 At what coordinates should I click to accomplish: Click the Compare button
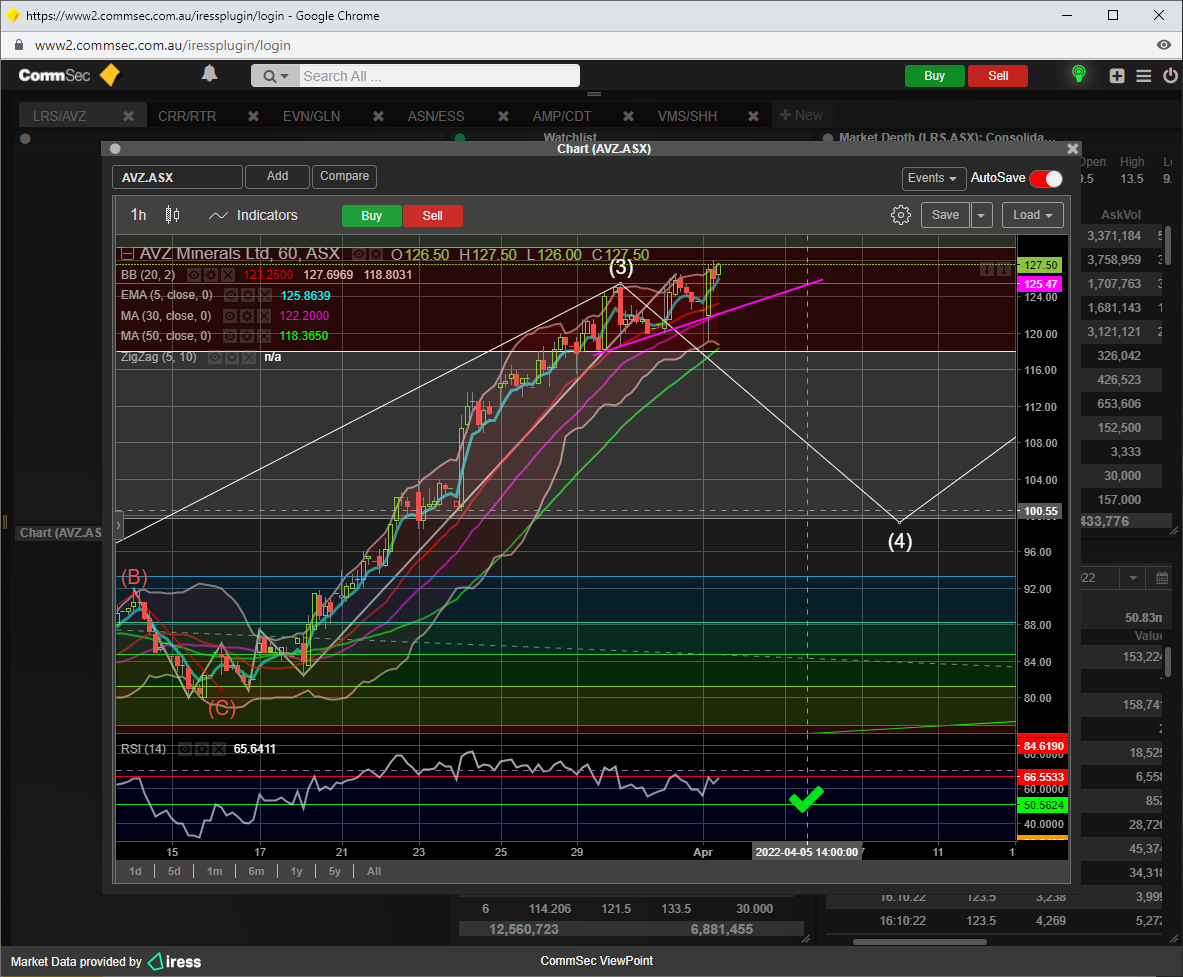pyautogui.click(x=344, y=176)
